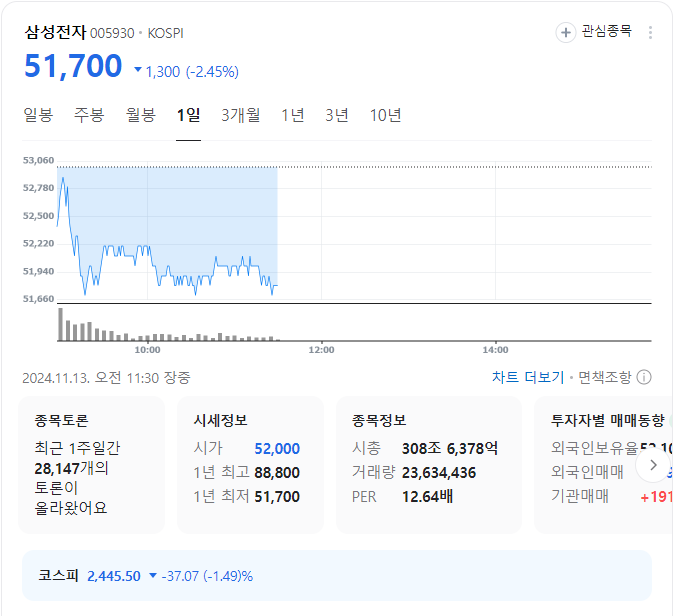Select the 3개월 chart tab

pyautogui.click(x=241, y=115)
